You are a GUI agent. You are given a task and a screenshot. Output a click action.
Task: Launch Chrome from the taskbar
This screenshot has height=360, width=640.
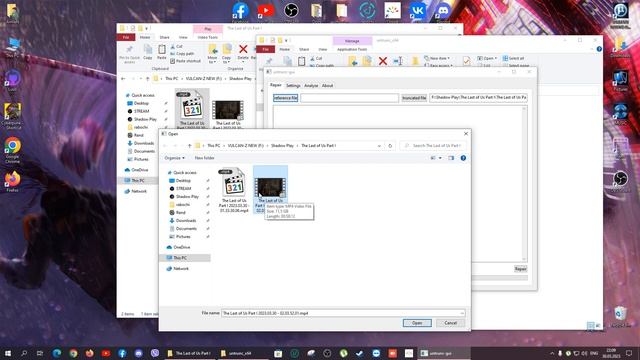point(73,353)
